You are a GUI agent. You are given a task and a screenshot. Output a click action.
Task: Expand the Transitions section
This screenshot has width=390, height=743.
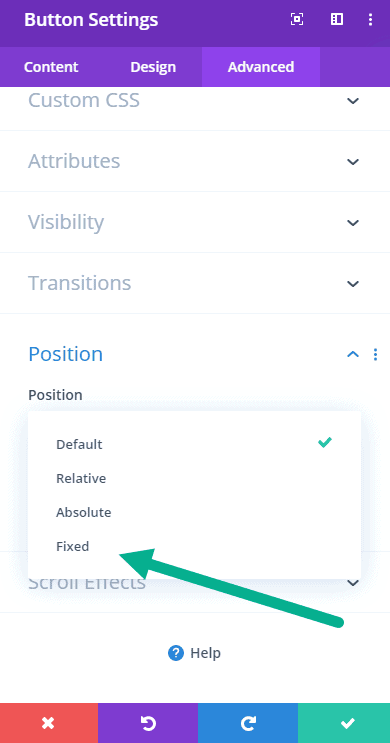pos(195,283)
